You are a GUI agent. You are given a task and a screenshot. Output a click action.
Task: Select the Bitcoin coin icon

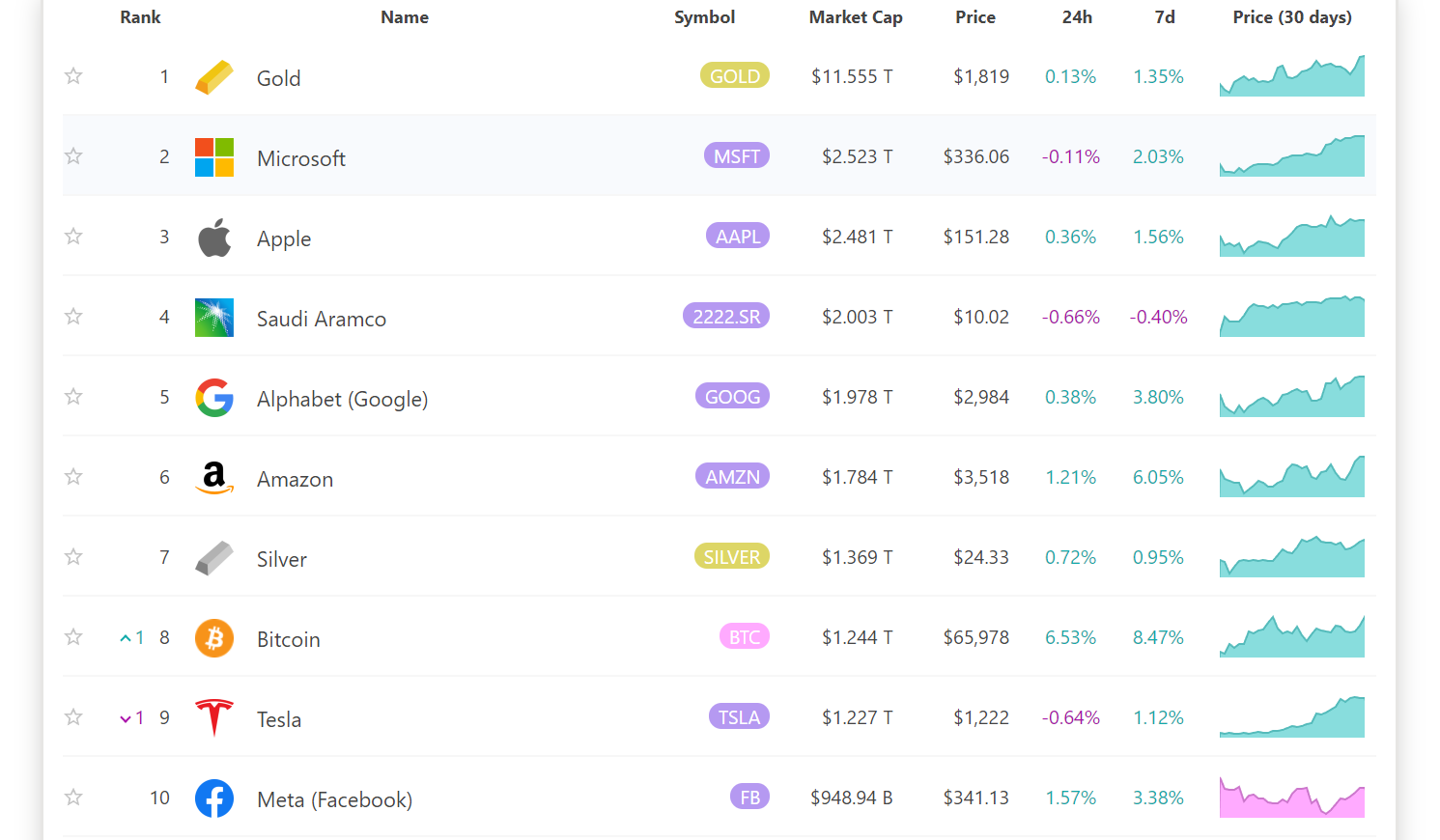pyautogui.click(x=213, y=637)
